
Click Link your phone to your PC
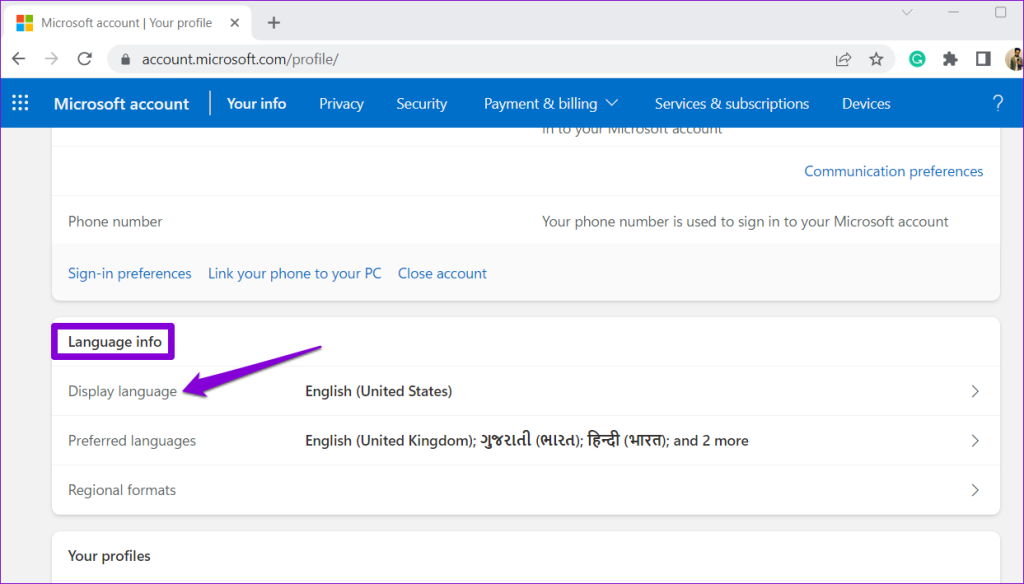pos(295,273)
